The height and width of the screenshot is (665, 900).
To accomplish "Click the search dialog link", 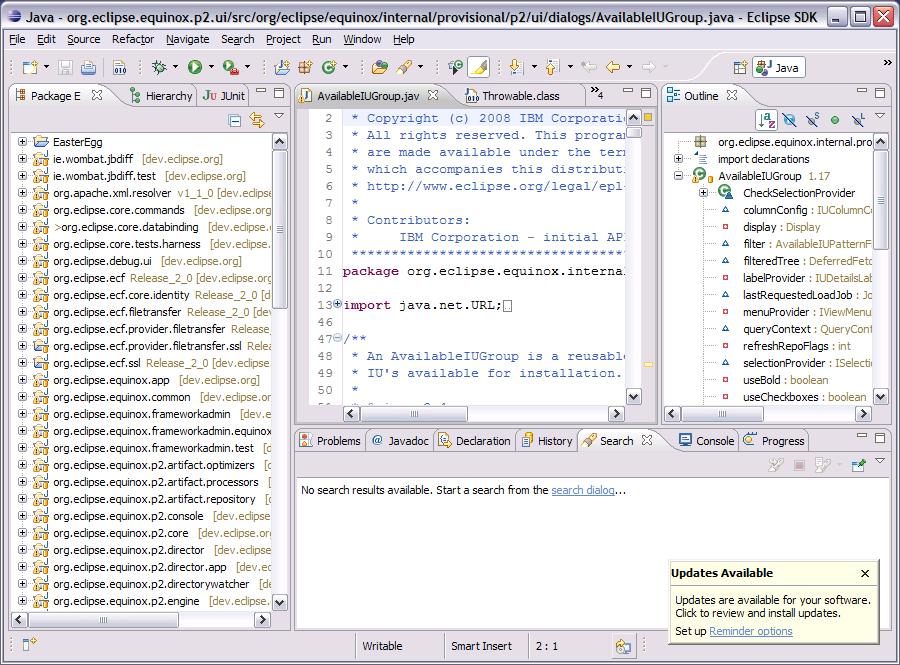I will coord(583,490).
